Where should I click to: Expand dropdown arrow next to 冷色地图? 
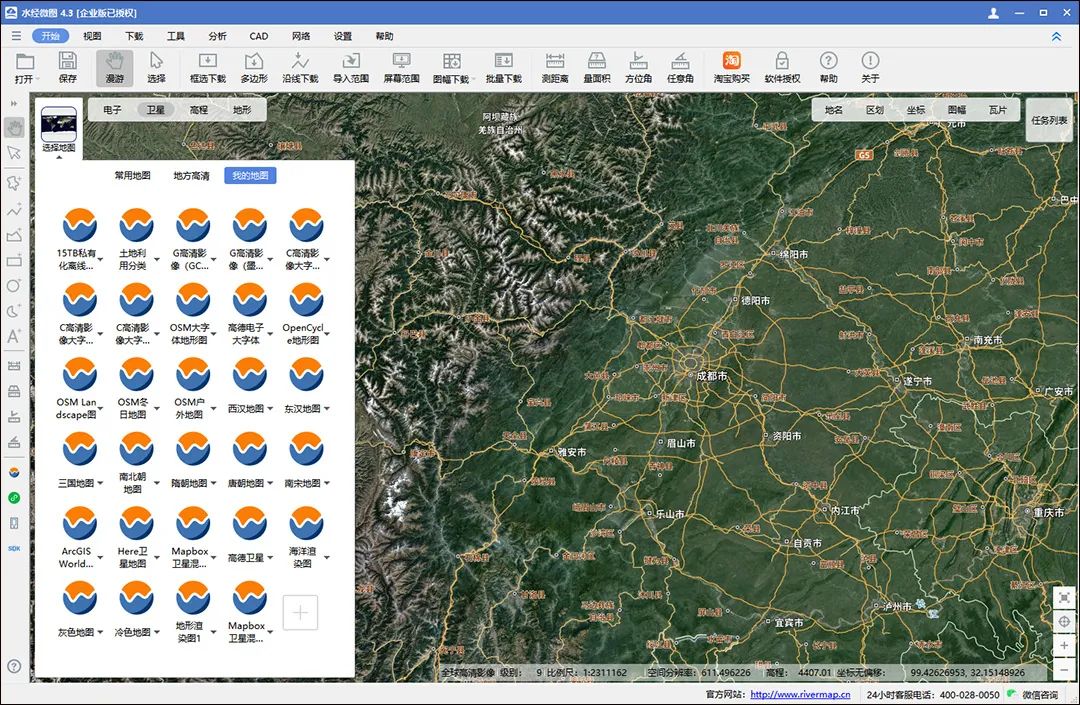tap(156, 632)
